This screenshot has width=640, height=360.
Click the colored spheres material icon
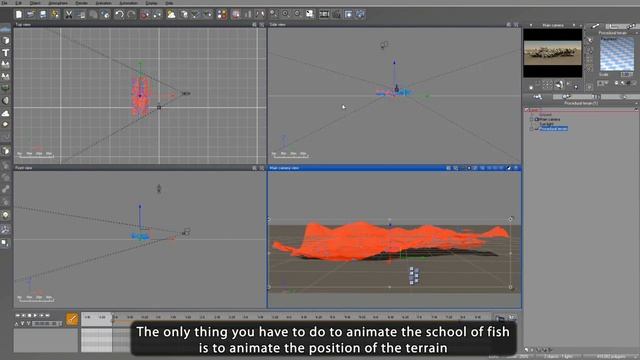pos(222,15)
